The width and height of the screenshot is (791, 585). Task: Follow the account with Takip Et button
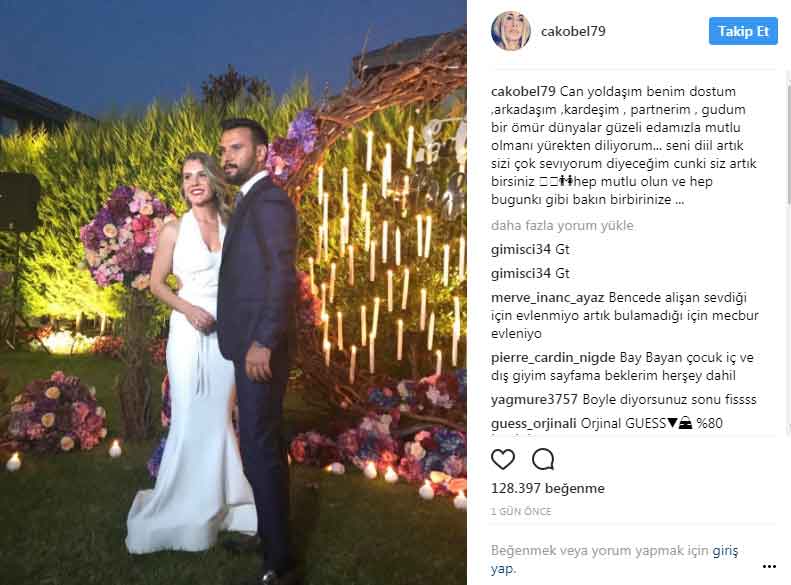[743, 31]
